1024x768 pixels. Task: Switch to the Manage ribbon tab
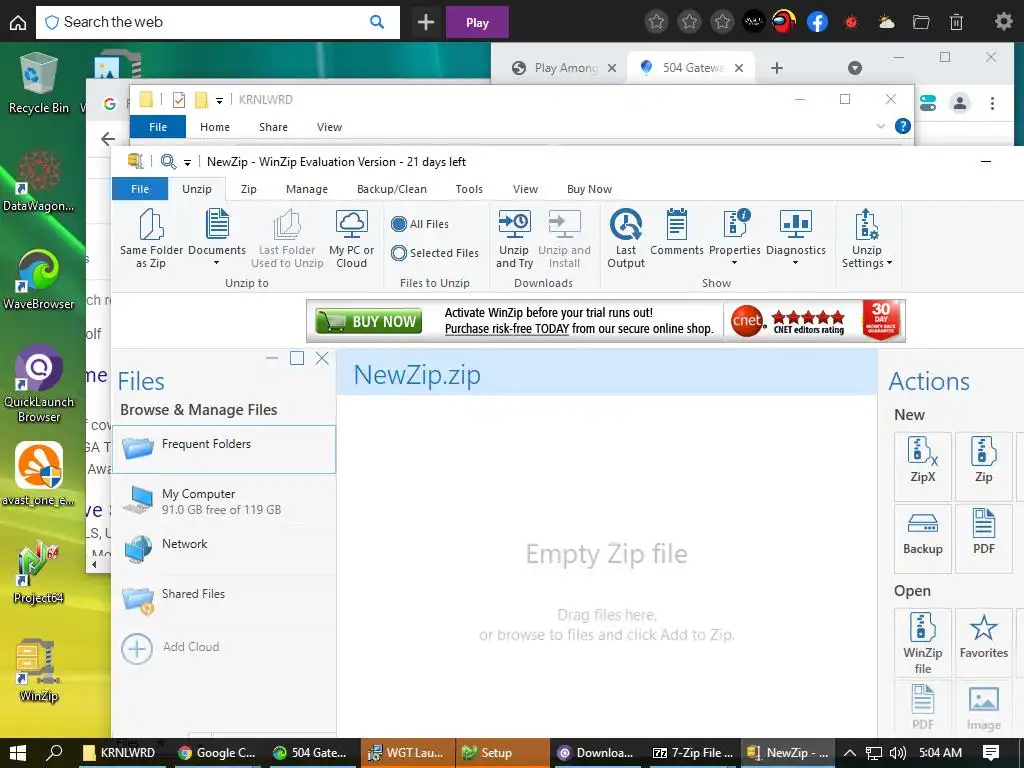click(307, 189)
